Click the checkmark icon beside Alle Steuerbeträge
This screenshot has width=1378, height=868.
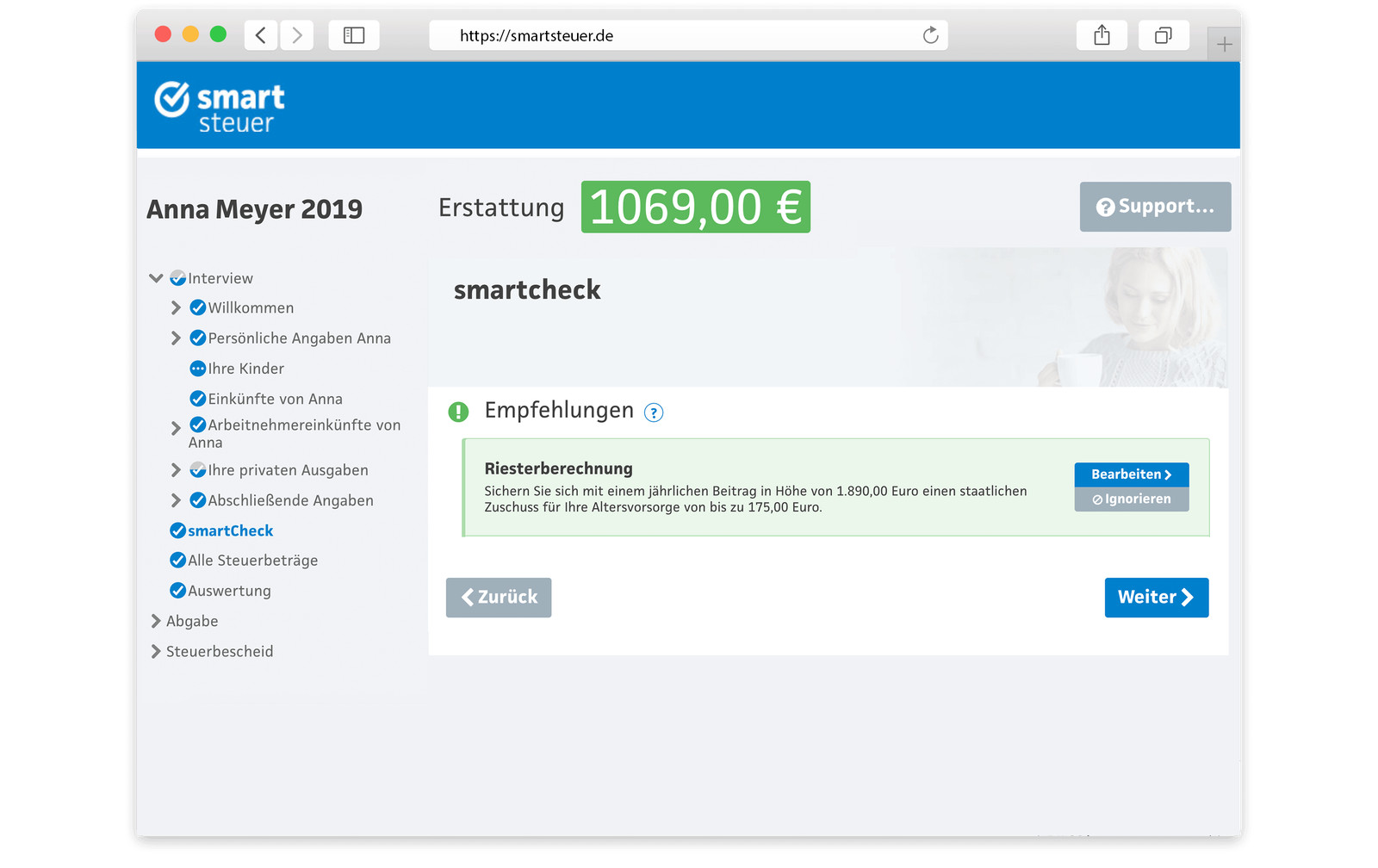(178, 561)
